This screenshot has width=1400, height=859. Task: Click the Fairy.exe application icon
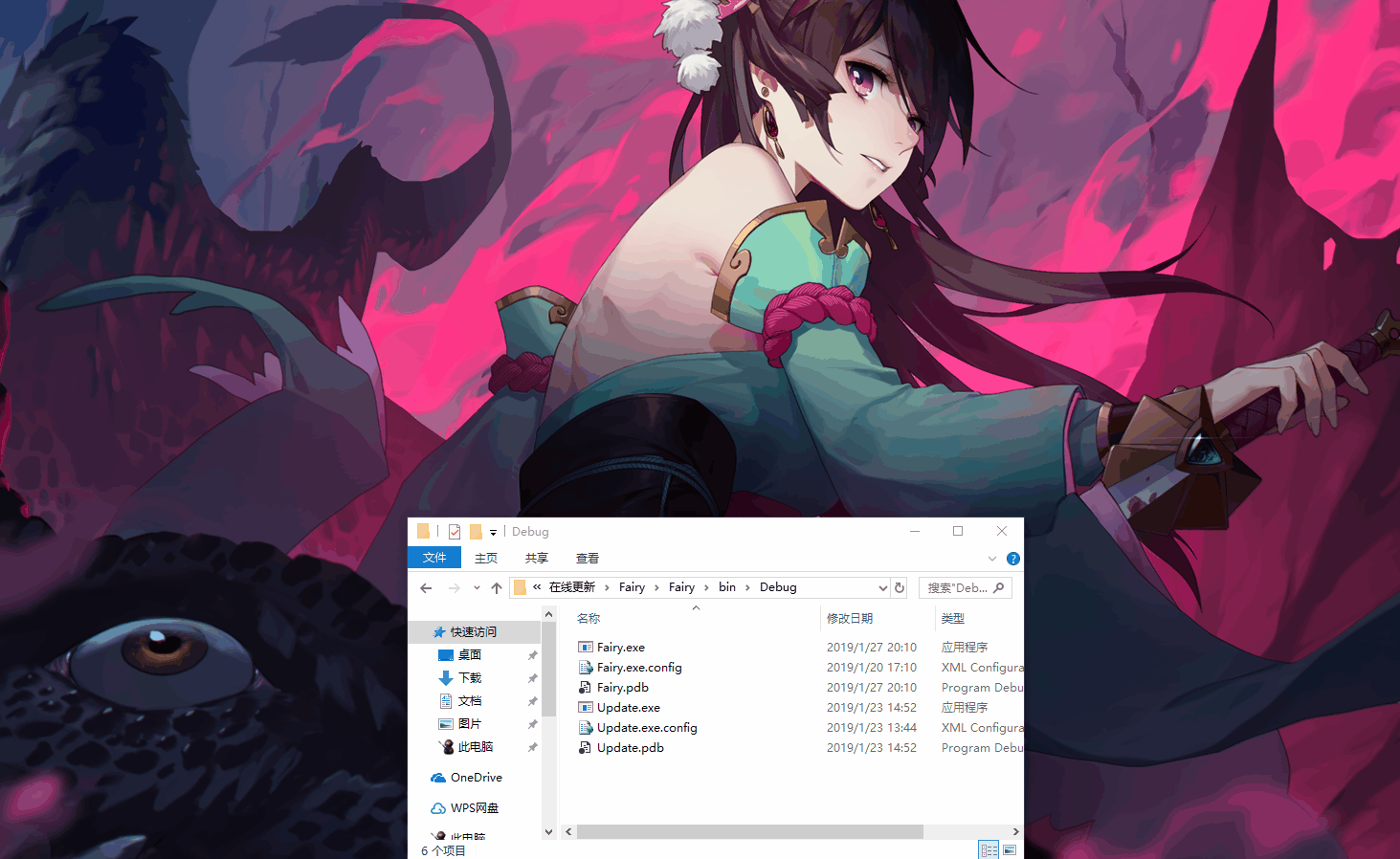586,648
